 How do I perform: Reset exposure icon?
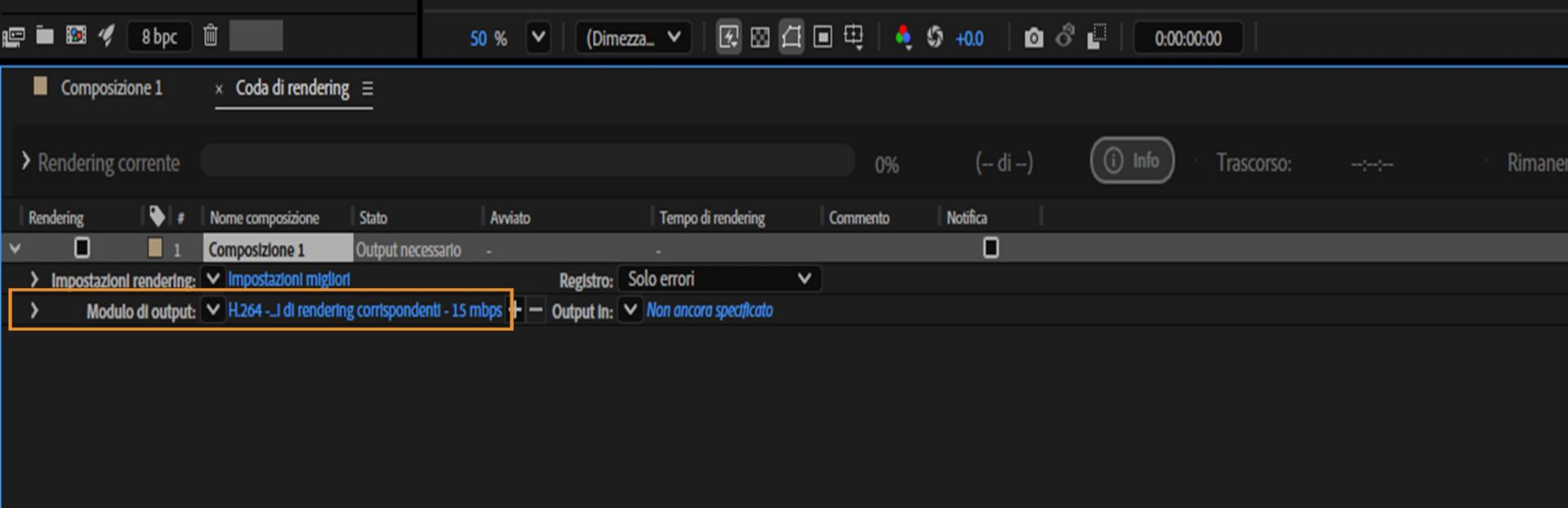(x=935, y=37)
